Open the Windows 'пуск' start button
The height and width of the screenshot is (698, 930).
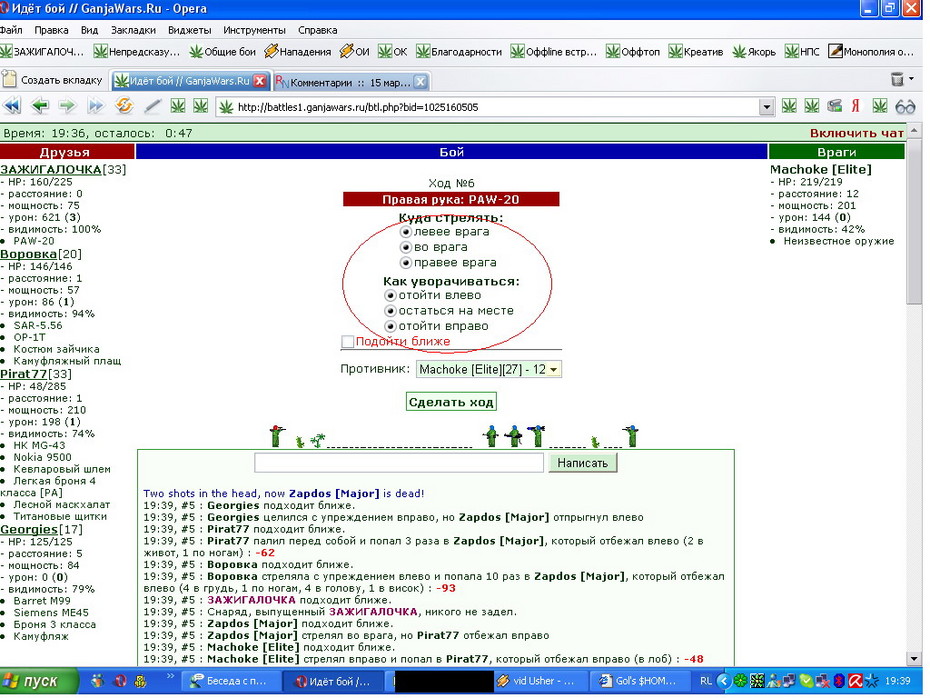click(x=39, y=681)
